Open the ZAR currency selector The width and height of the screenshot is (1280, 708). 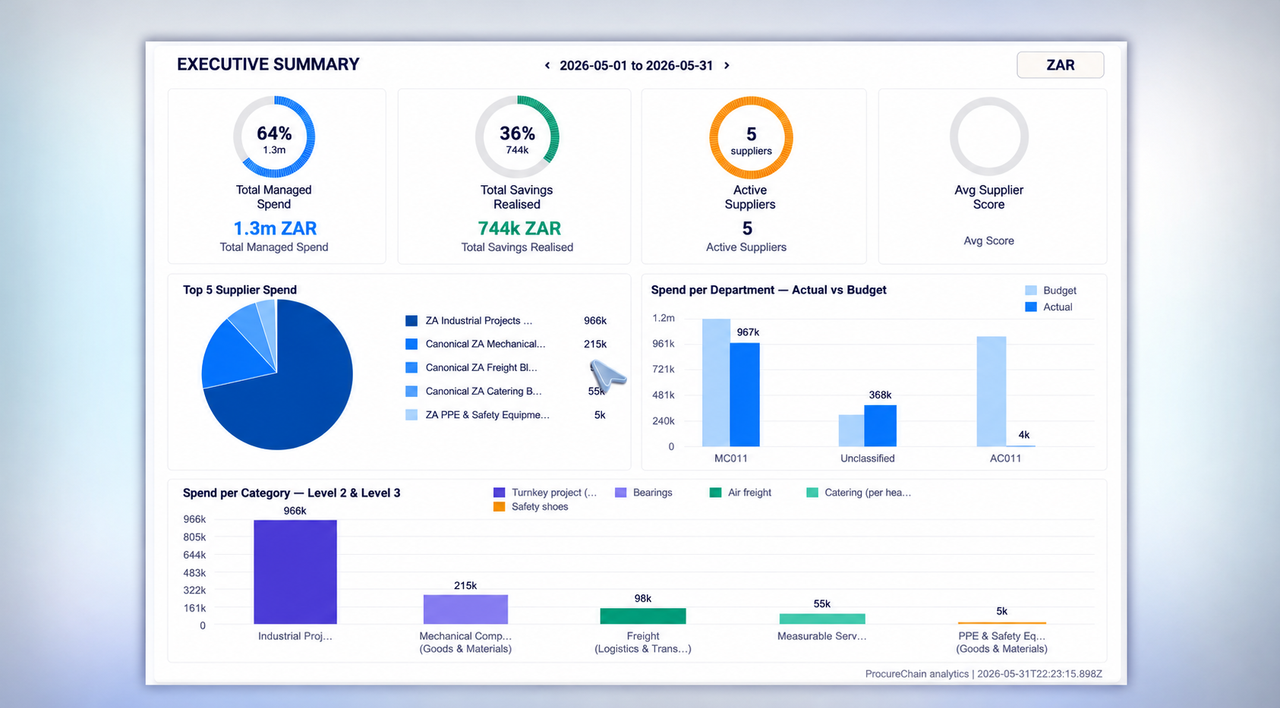click(1060, 65)
